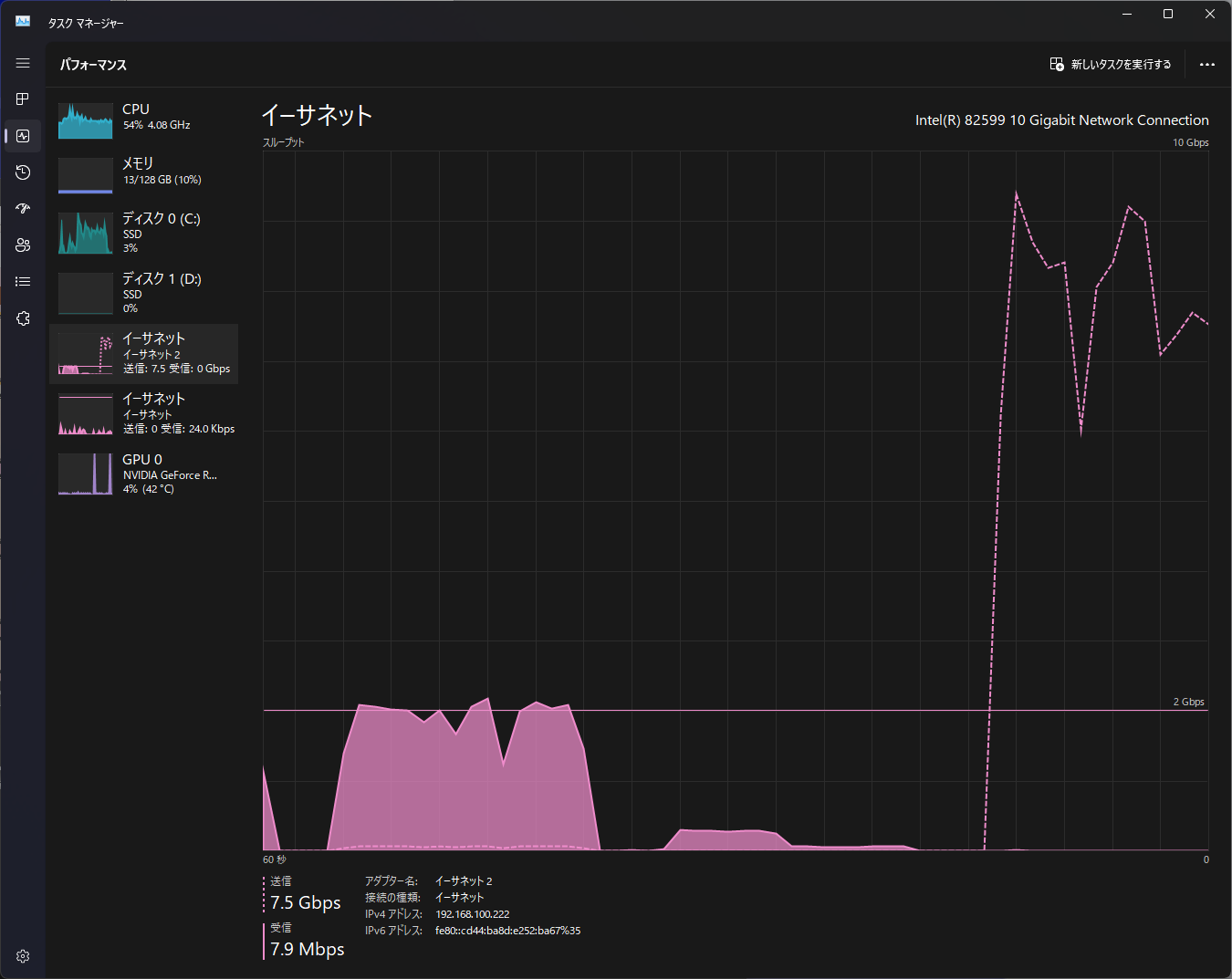
Task: Open the Services page puzzle icon
Action: pyautogui.click(x=23, y=318)
